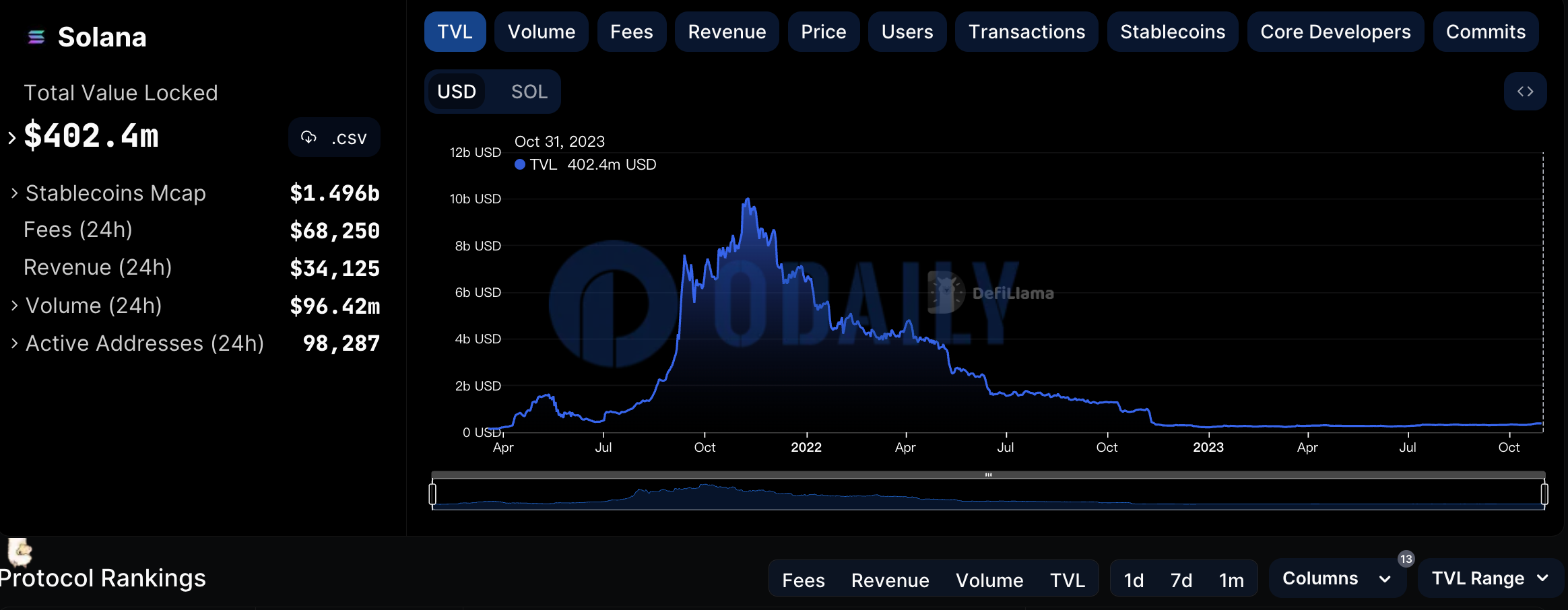Select the TVL chart tab
The height and width of the screenshot is (610, 1568).
[455, 32]
